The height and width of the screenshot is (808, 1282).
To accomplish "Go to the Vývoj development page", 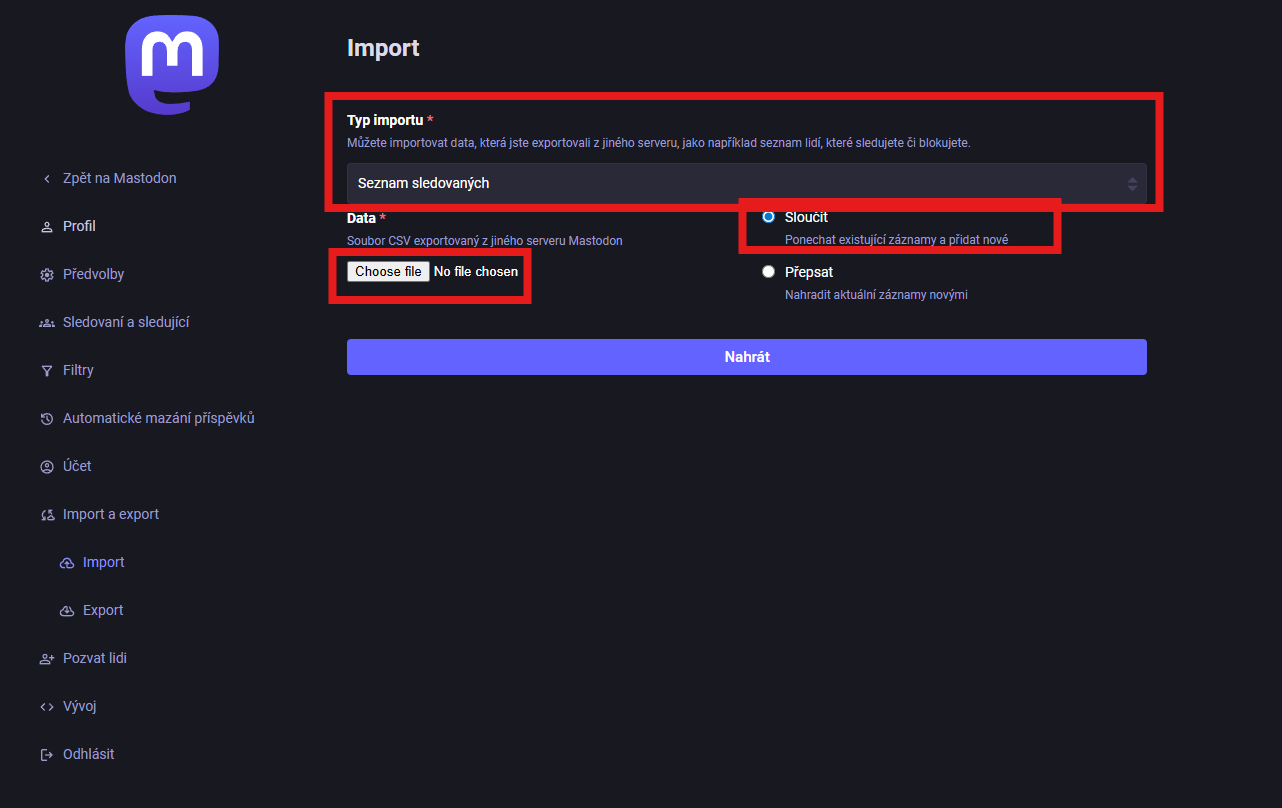I will click(x=79, y=707).
